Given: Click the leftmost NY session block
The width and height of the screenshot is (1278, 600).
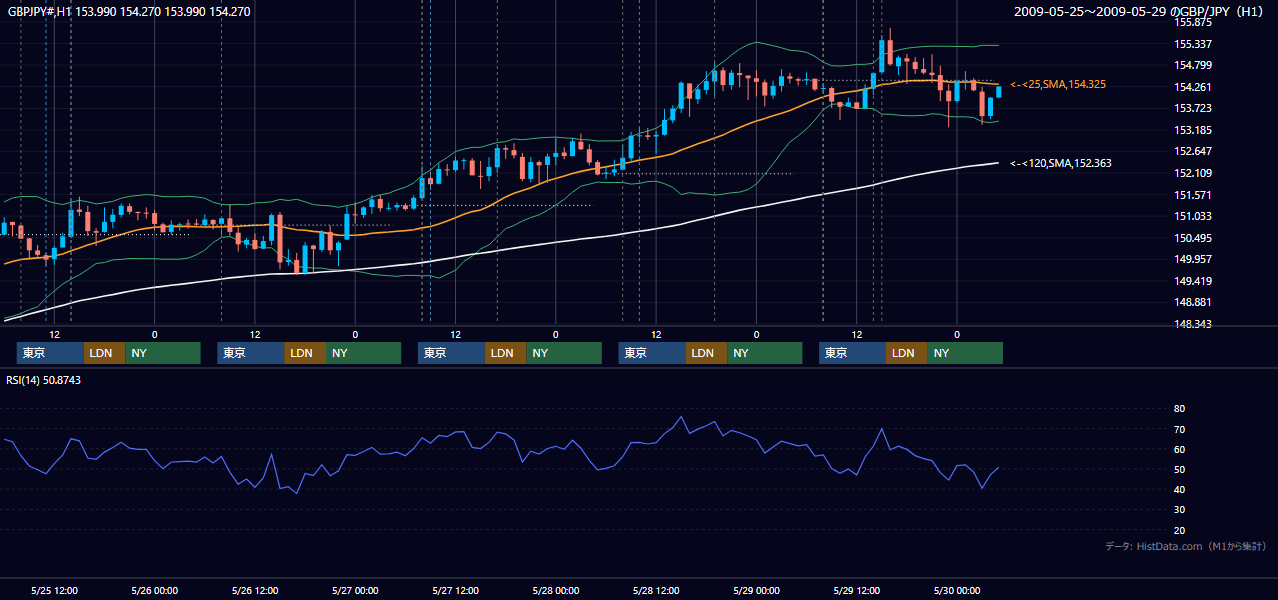Looking at the screenshot, I should point(163,353).
